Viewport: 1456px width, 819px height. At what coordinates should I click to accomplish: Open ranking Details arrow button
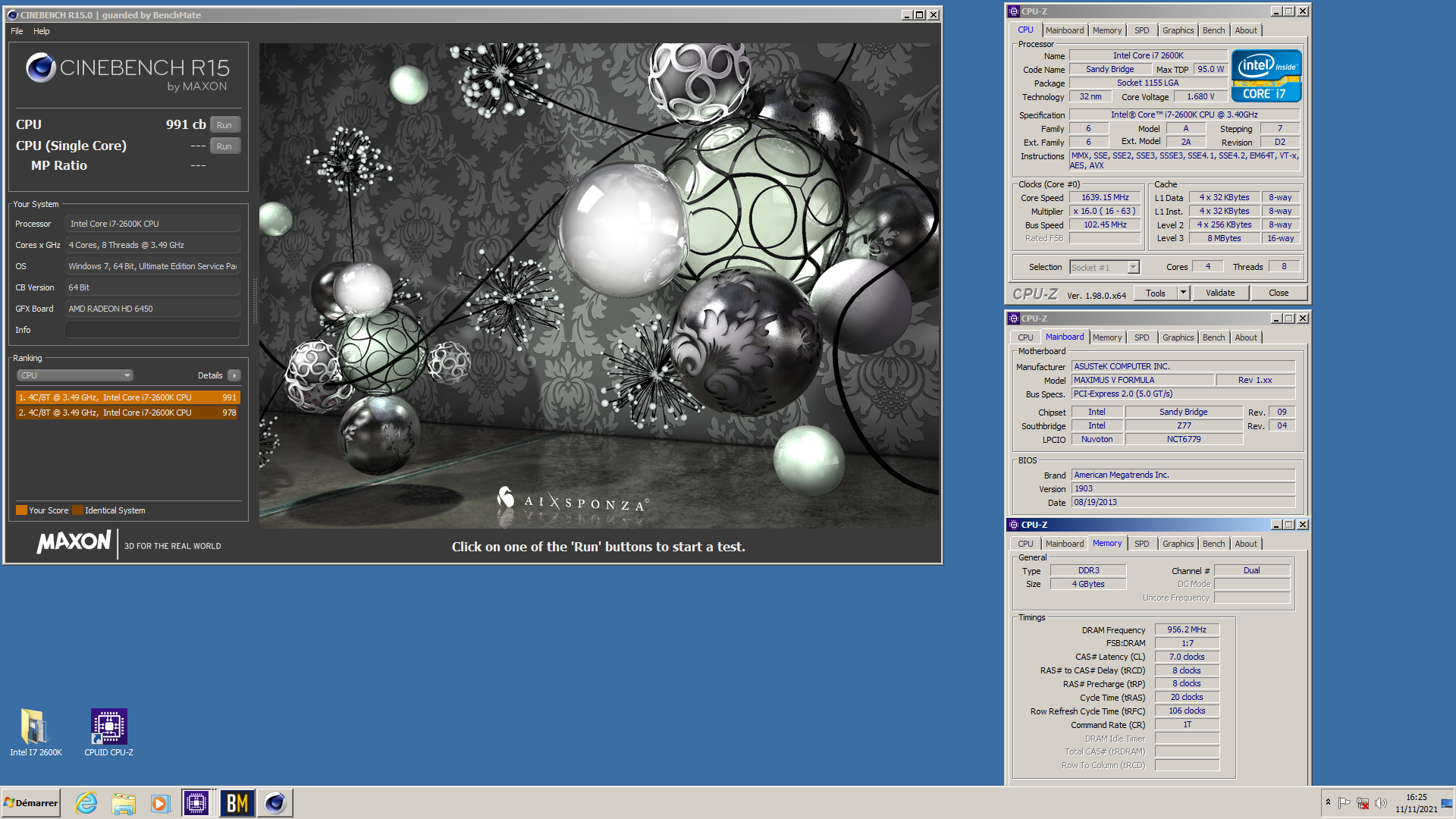(x=234, y=375)
